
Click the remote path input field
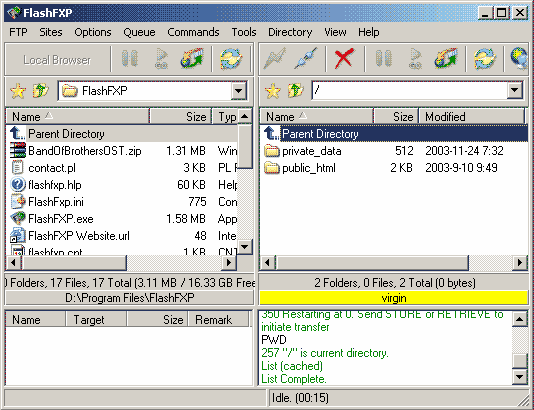coord(410,91)
